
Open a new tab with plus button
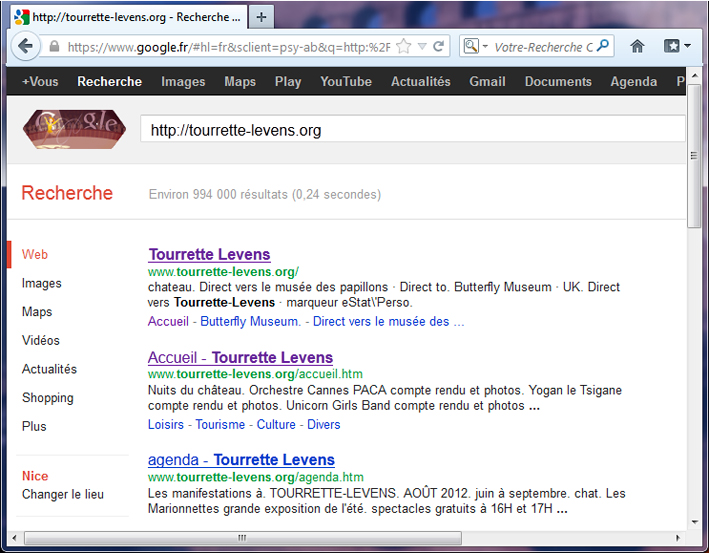coord(261,17)
